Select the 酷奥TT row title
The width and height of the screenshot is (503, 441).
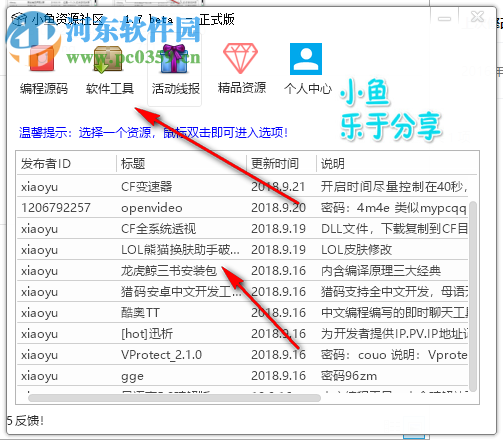(140, 313)
